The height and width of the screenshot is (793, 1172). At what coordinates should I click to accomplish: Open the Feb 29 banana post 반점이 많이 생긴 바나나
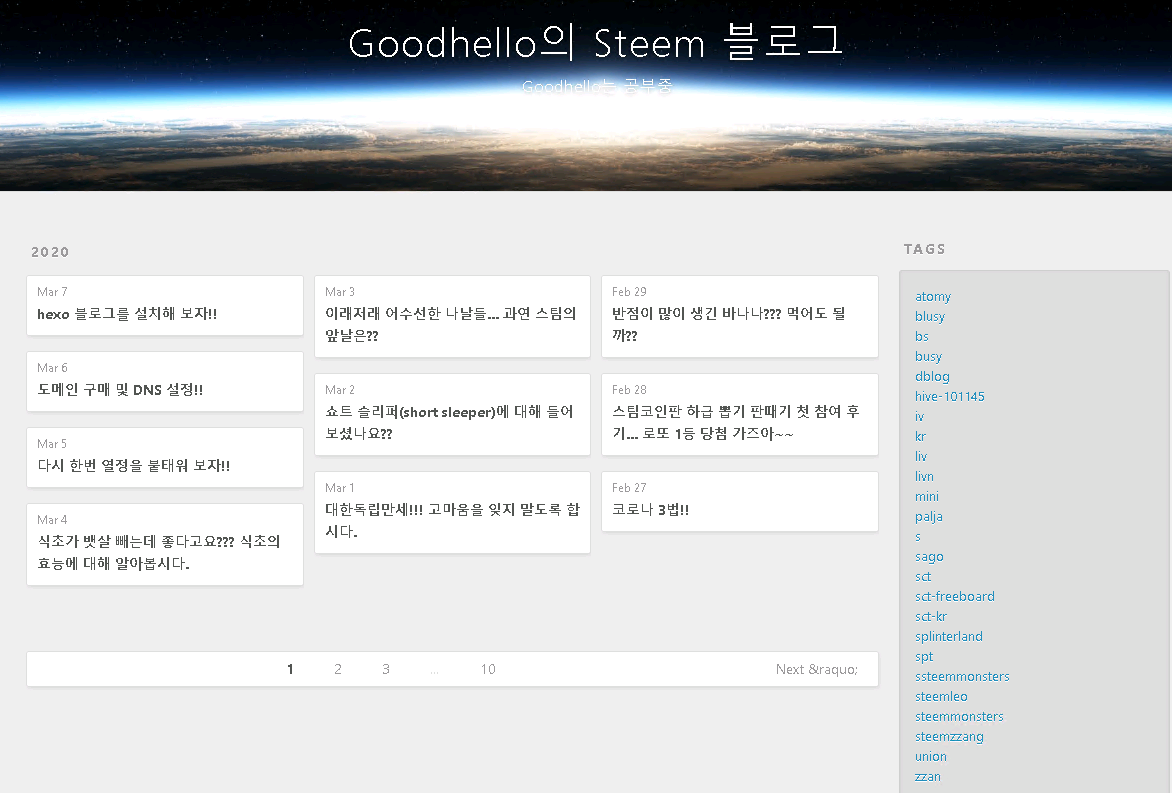[x=729, y=324]
